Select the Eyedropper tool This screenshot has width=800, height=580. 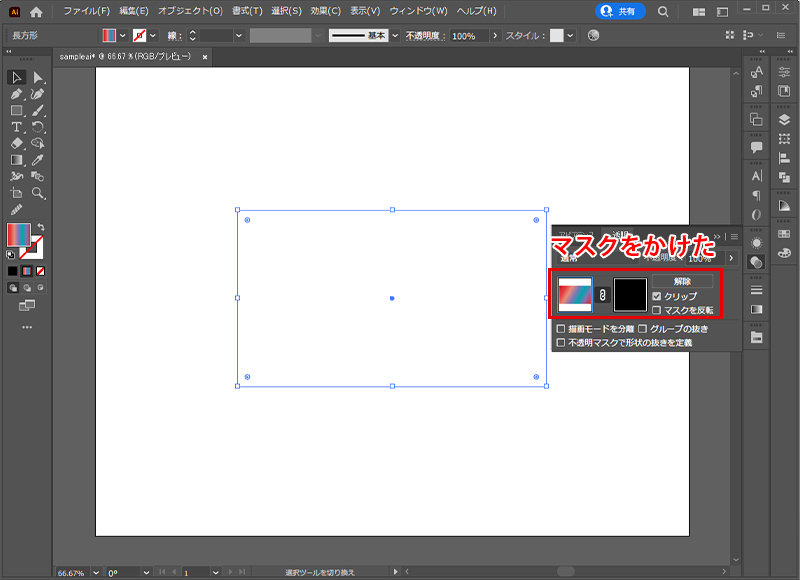[x=38, y=160]
